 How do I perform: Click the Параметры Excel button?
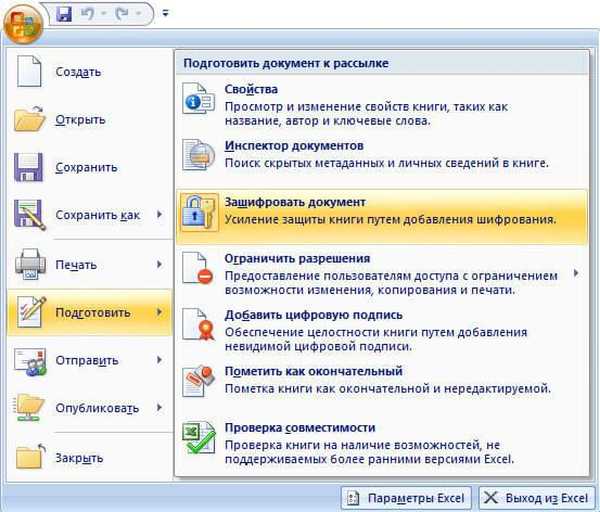(406, 498)
